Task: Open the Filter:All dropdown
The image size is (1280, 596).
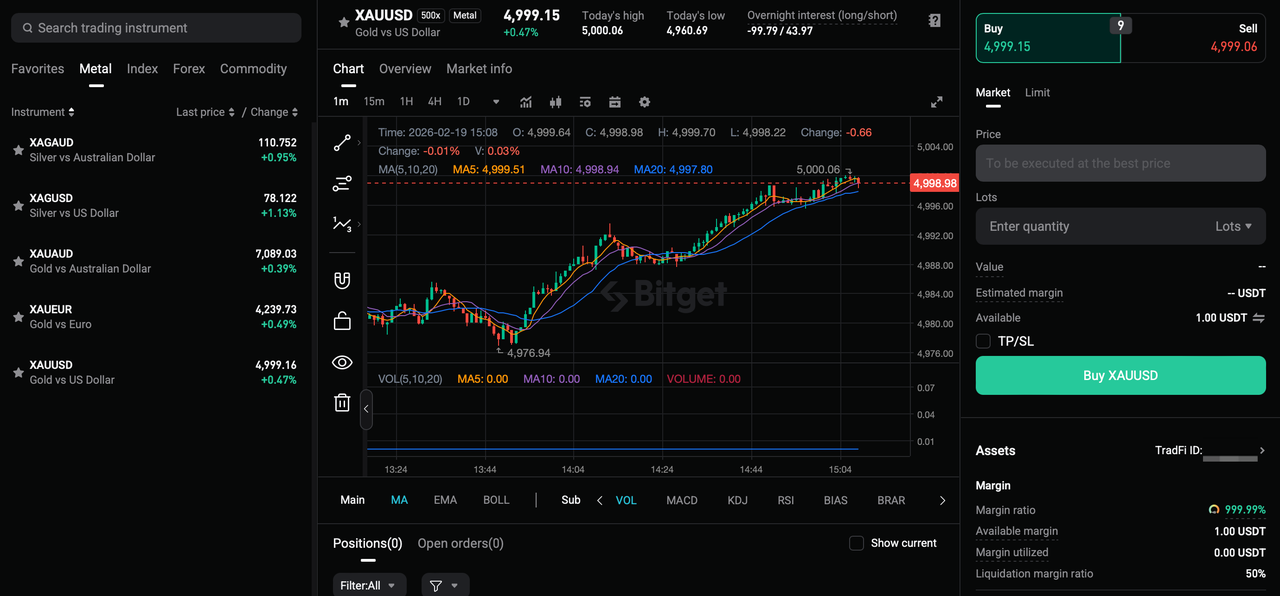Action: [x=369, y=584]
